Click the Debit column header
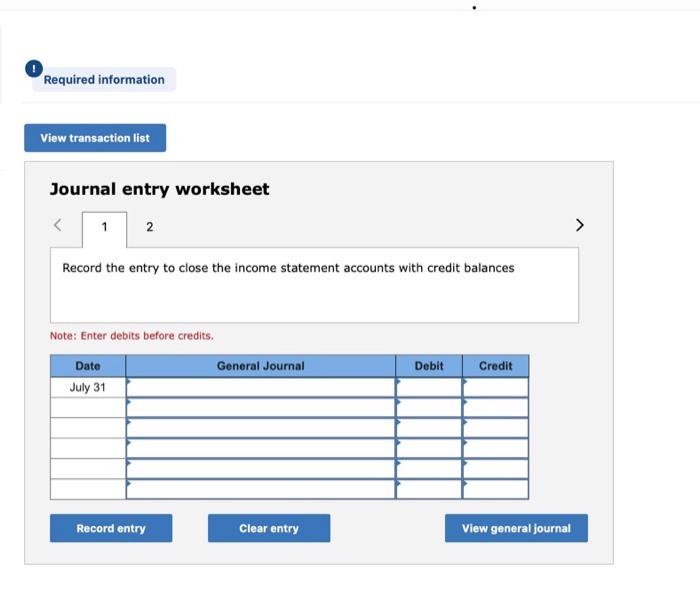The height and width of the screenshot is (604, 700). (x=429, y=366)
